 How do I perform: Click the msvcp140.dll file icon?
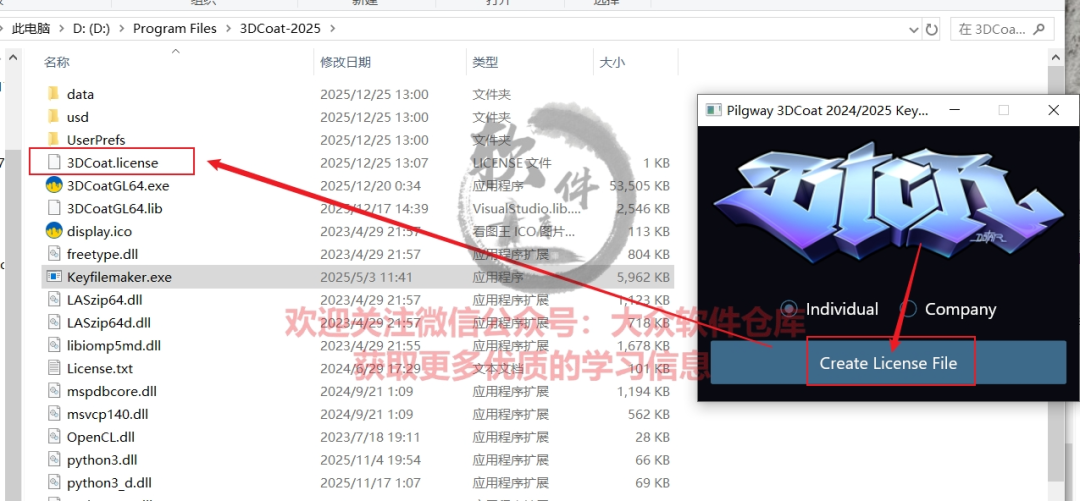click(54, 414)
